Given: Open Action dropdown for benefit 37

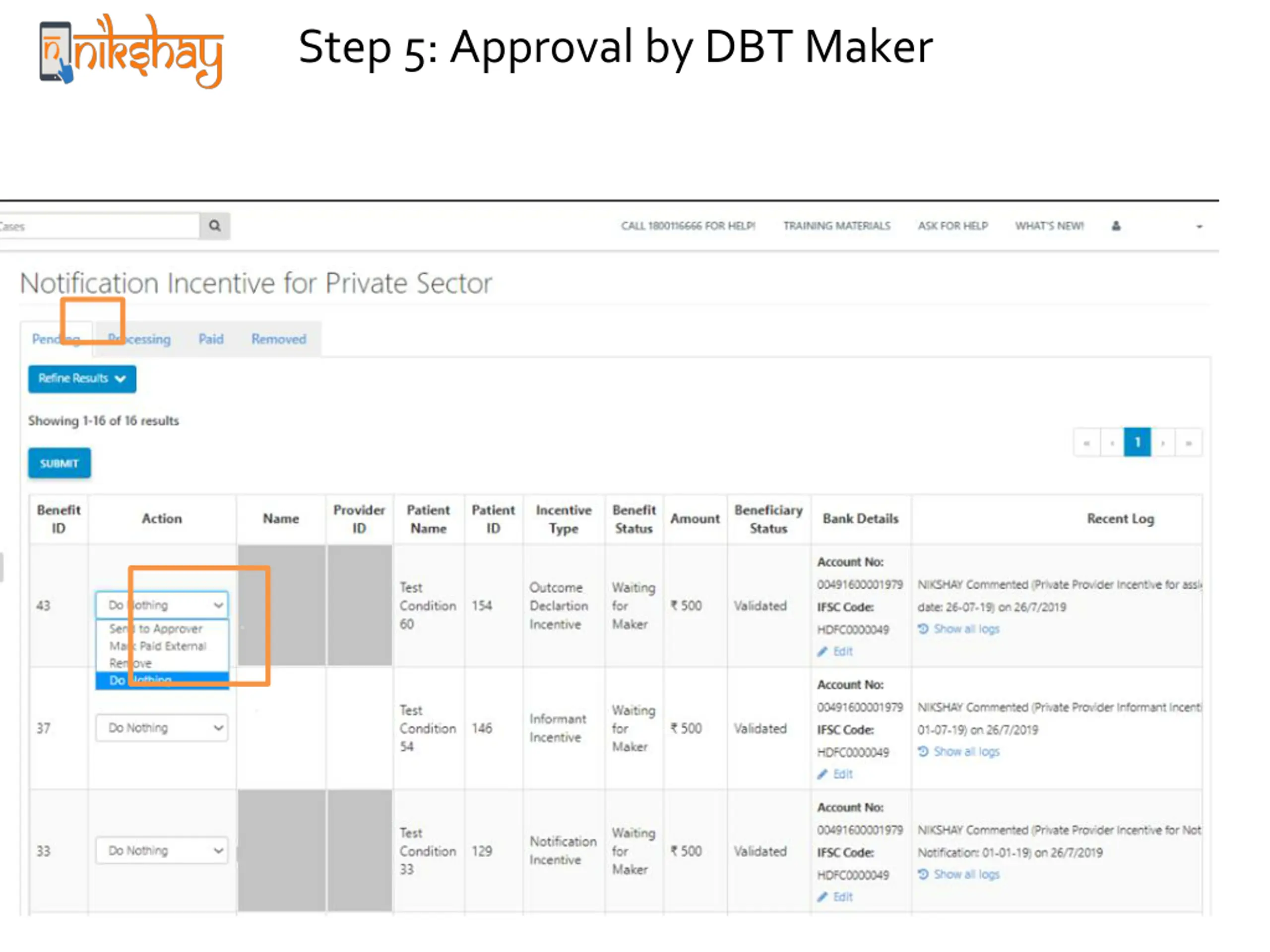Looking at the screenshot, I should [162, 727].
